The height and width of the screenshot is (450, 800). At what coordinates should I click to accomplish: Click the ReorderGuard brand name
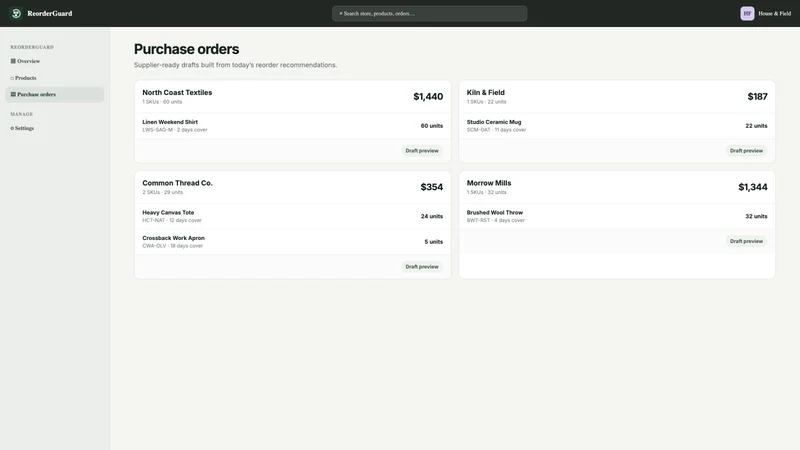click(x=49, y=13)
